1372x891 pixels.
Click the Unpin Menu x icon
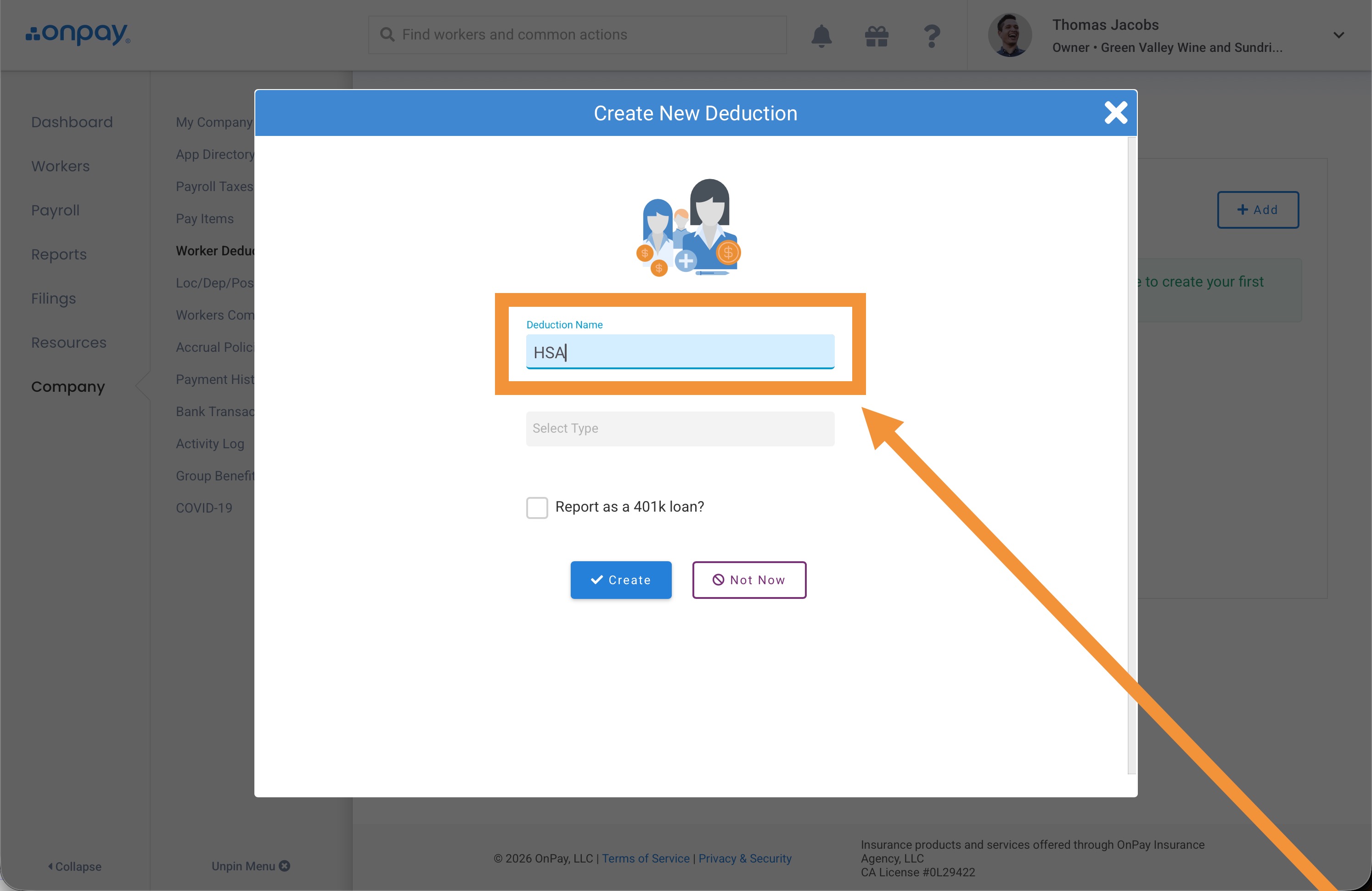click(x=285, y=866)
